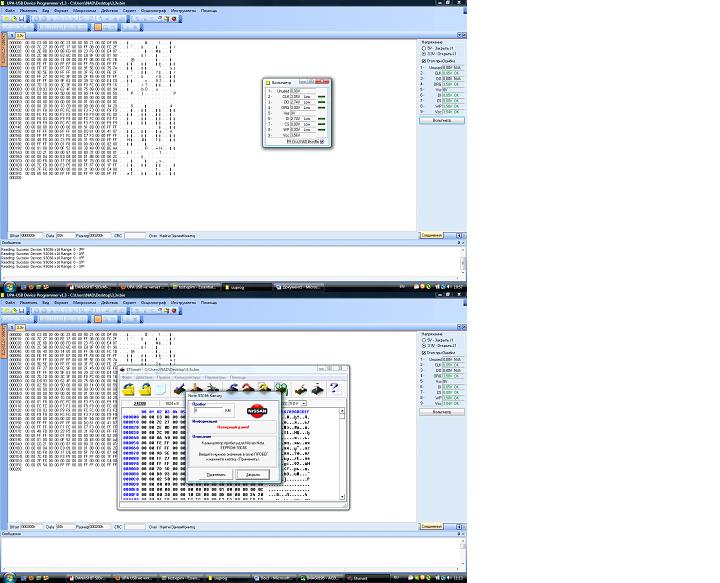
Task: Click Размер field in bottom screenshot status bar
Action: 100,527
